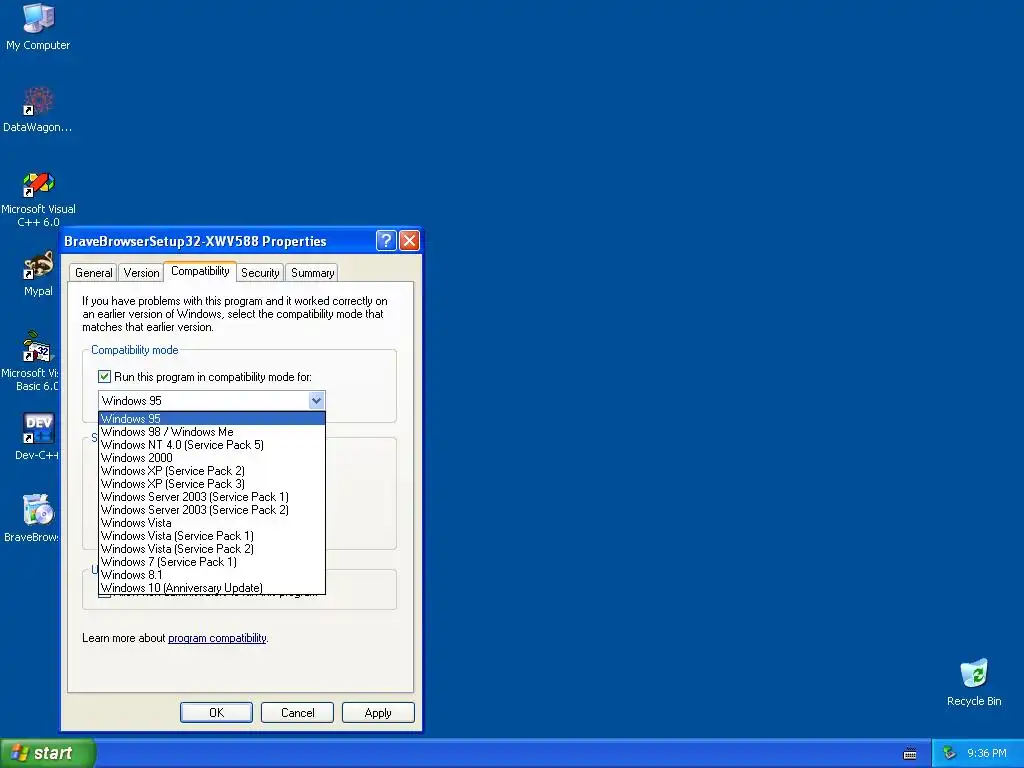The height and width of the screenshot is (768, 1024).
Task: Open the program compatibility link
Action: (217, 638)
